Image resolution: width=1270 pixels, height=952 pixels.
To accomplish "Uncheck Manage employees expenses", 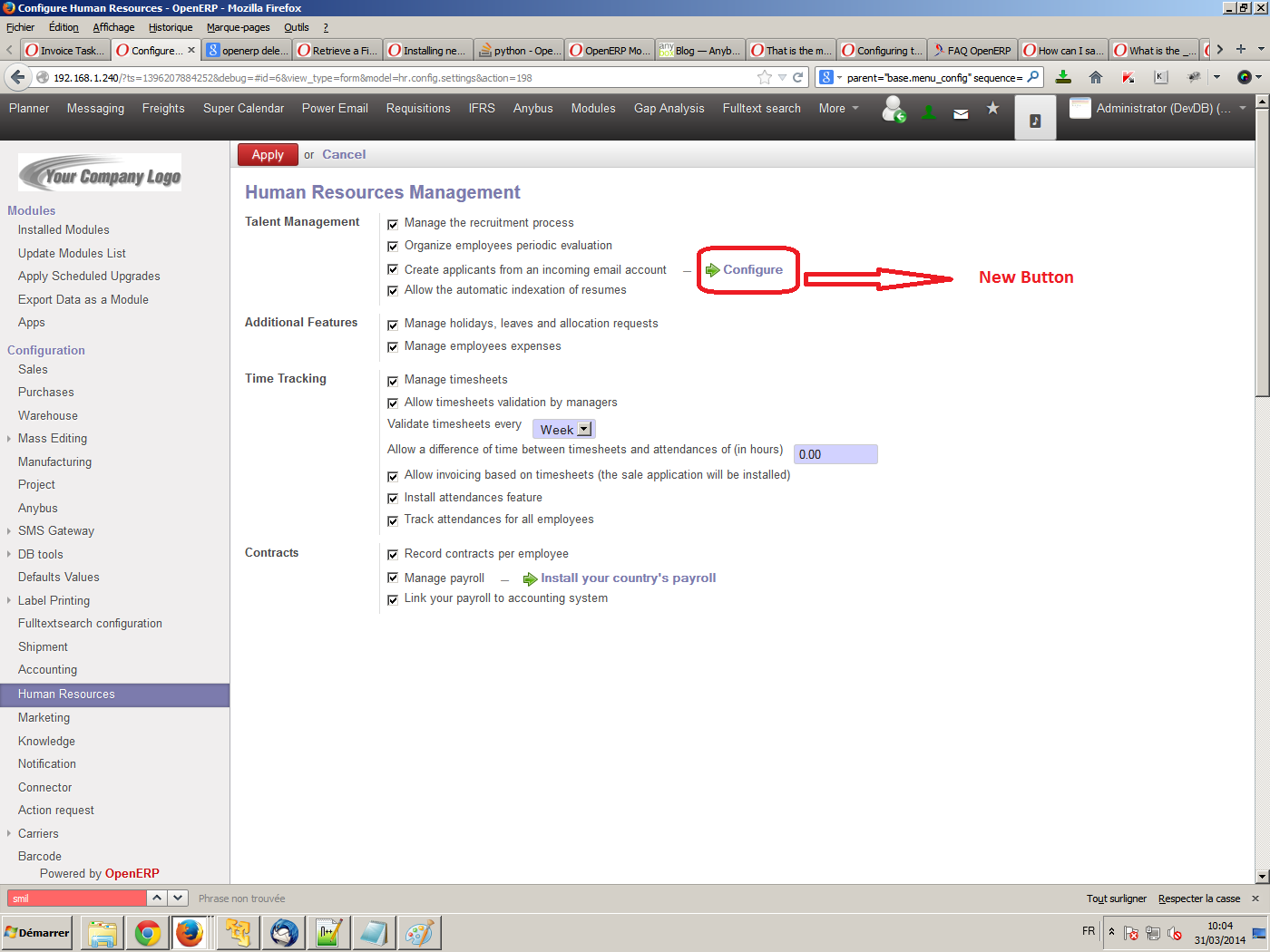I will [x=393, y=347].
